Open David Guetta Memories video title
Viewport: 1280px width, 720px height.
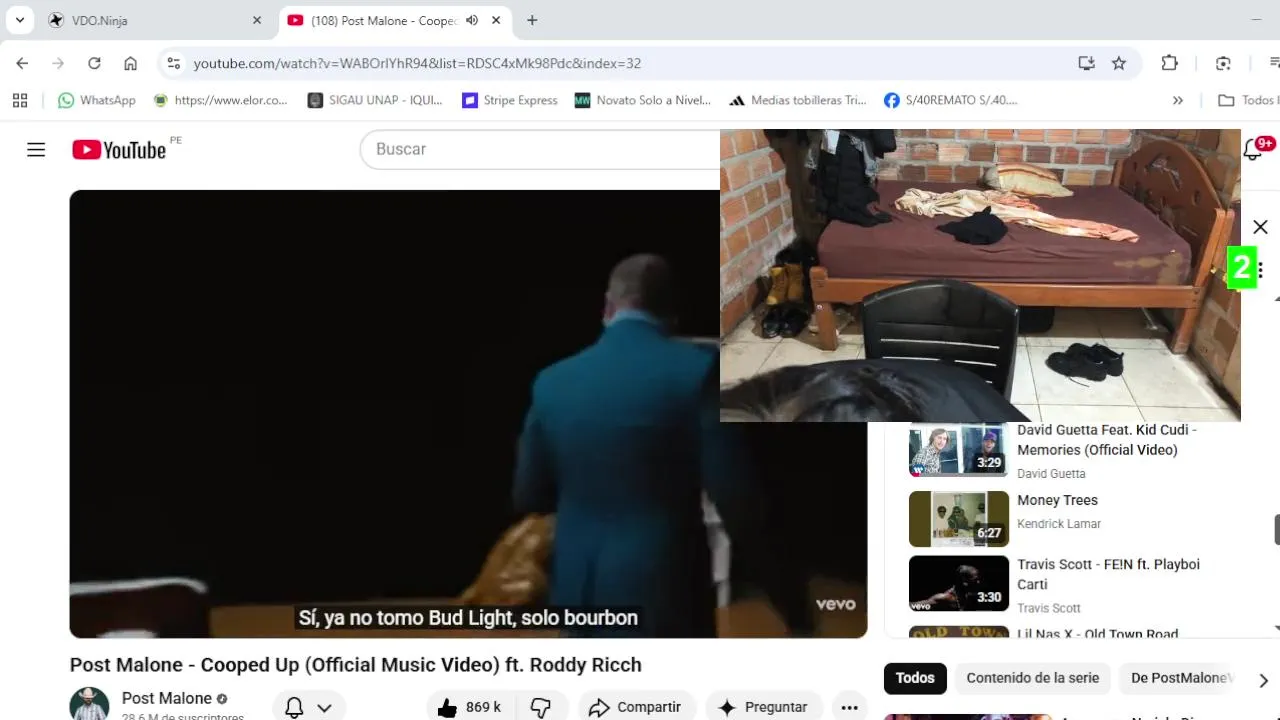click(x=1107, y=440)
